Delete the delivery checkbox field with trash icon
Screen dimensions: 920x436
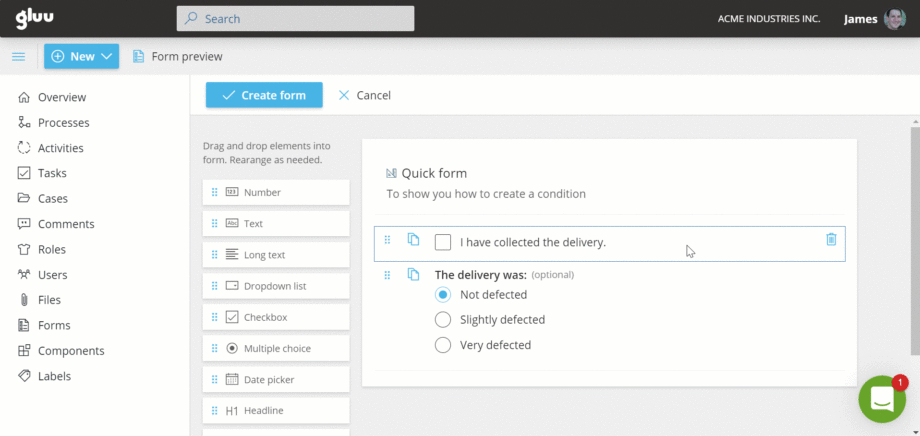pyautogui.click(x=831, y=239)
